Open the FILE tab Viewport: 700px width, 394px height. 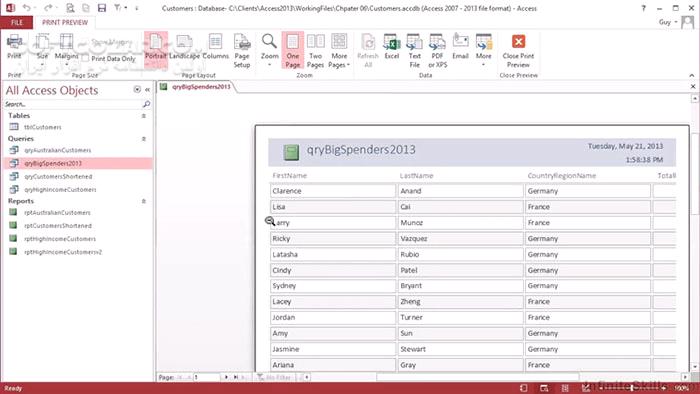17,22
